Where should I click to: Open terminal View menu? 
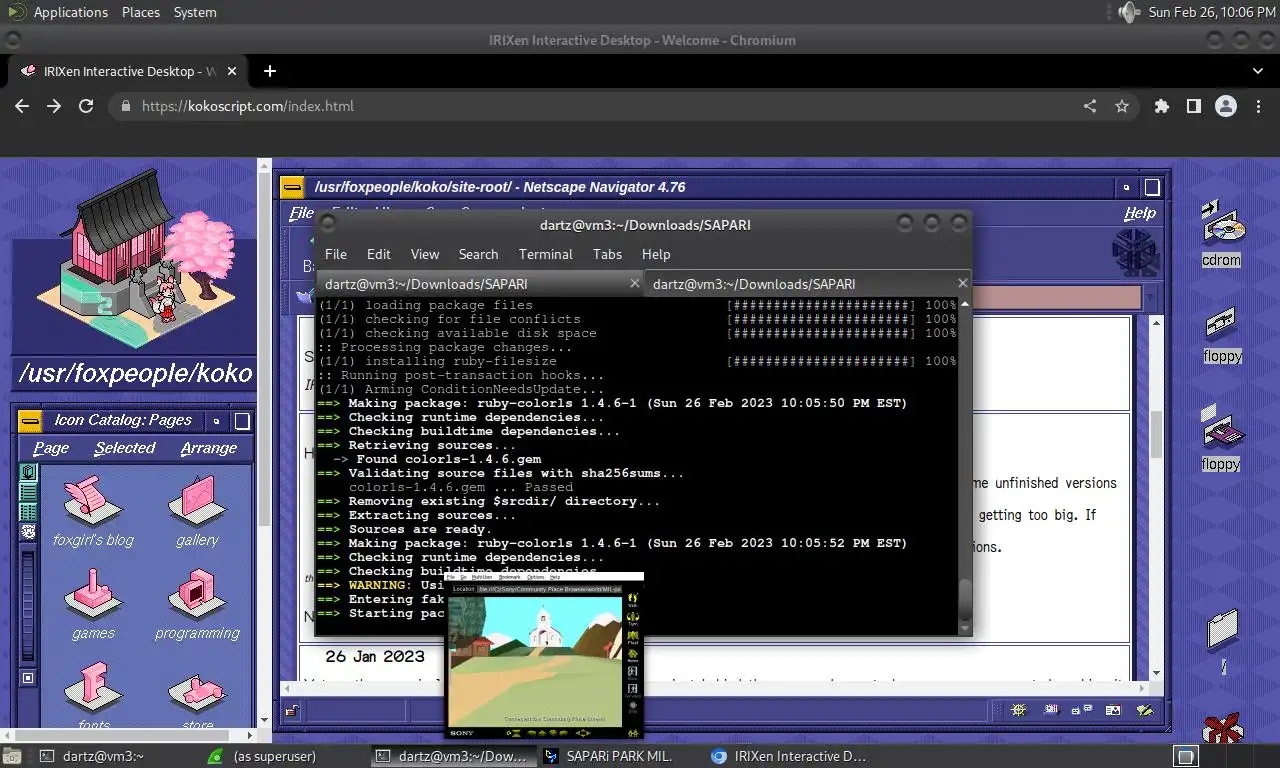(x=425, y=254)
